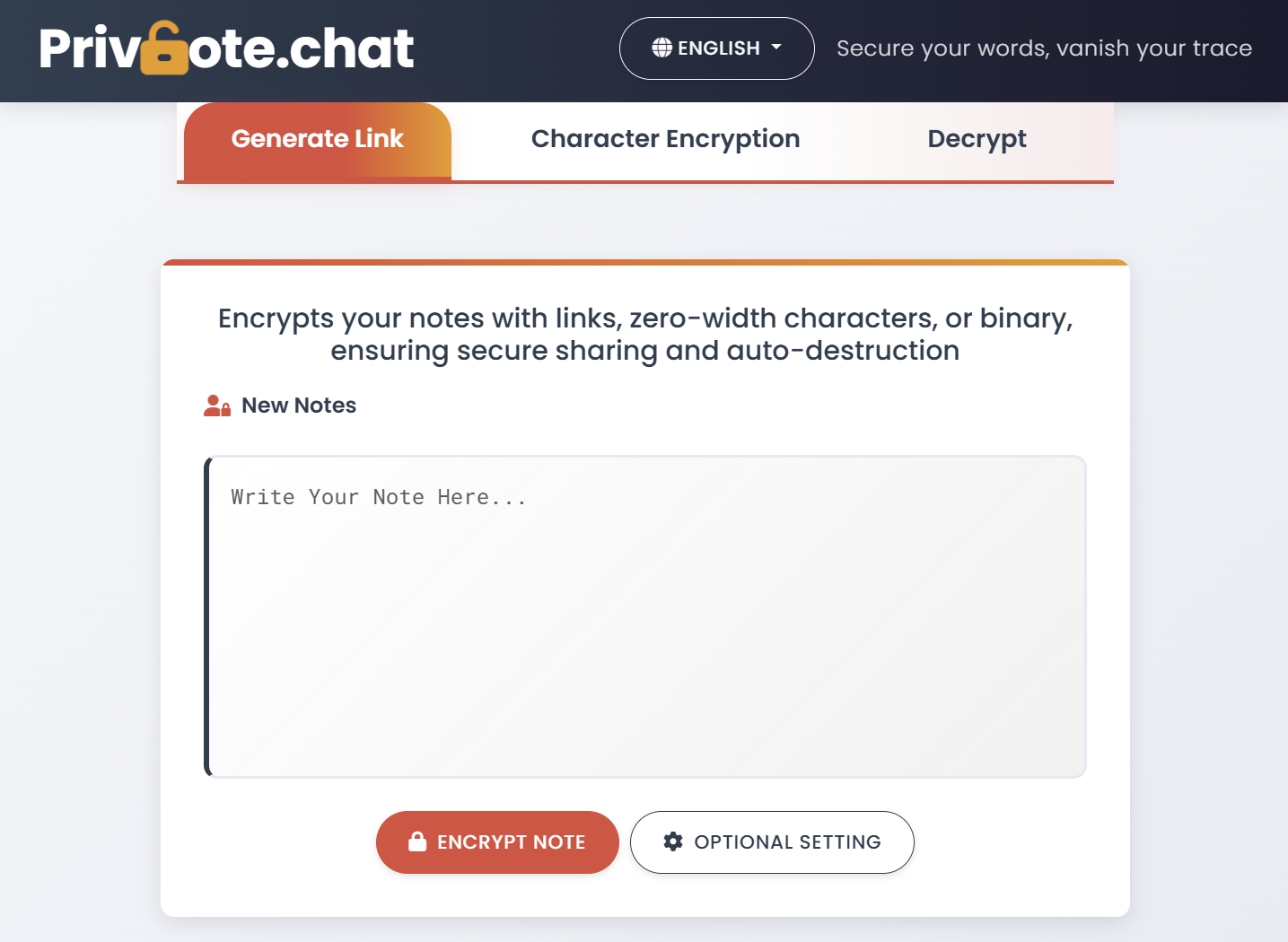Select the Generate Link tab
This screenshot has width=1288, height=942.
coord(317,139)
